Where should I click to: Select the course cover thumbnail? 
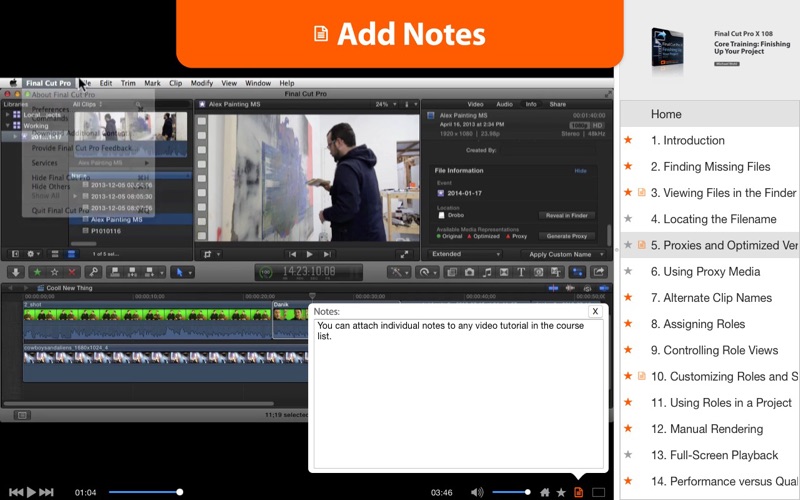pyautogui.click(x=667, y=48)
